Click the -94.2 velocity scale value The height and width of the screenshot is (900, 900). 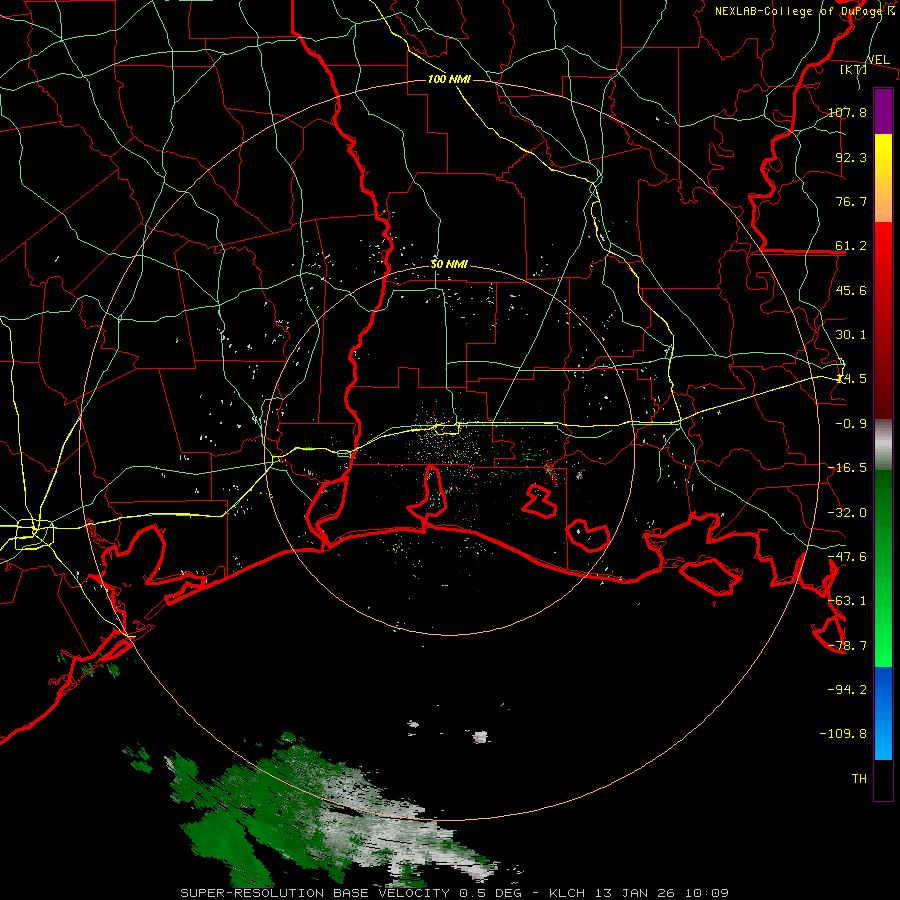coord(847,690)
